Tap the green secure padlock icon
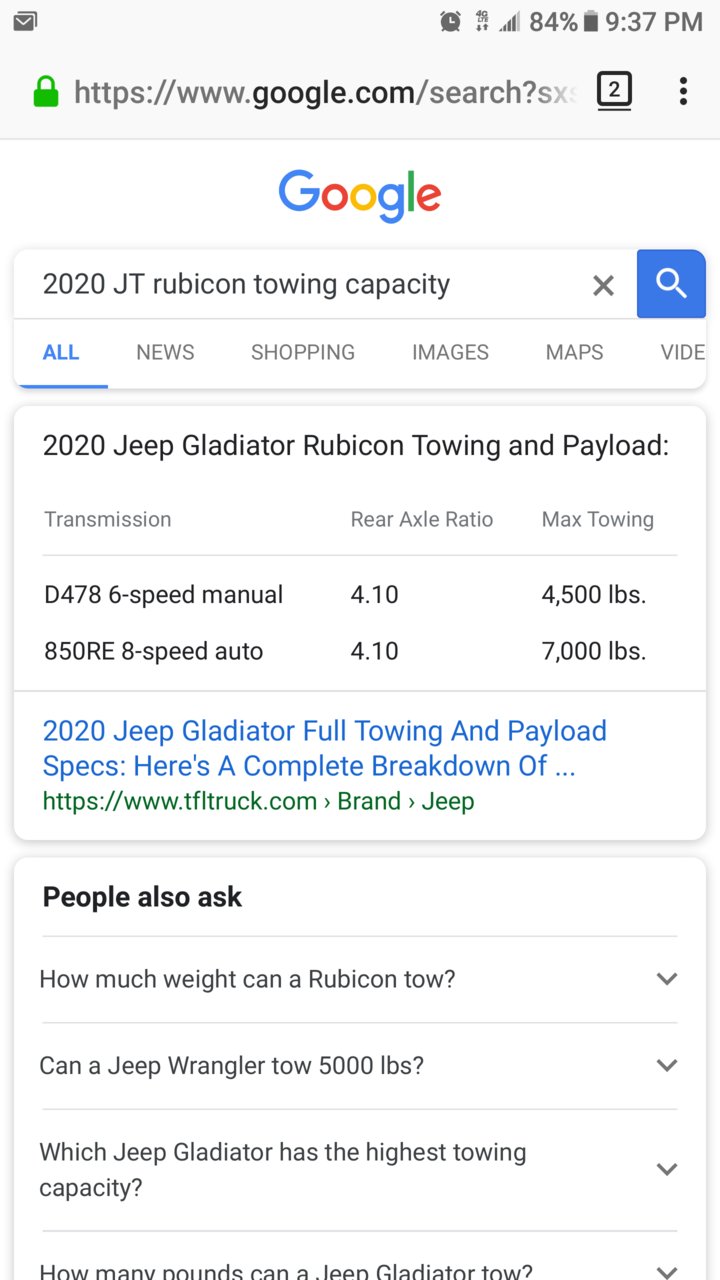The image size is (720, 1280). click(x=46, y=93)
